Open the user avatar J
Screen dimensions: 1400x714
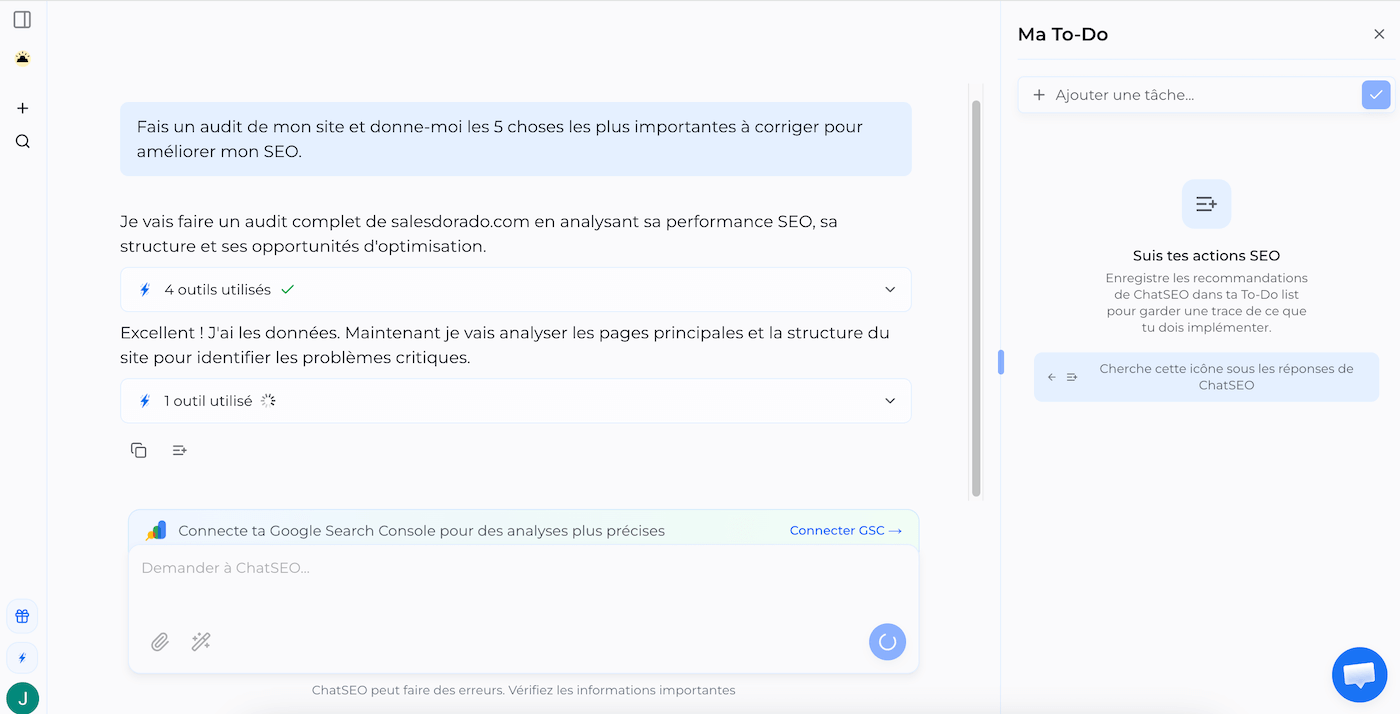pos(22,698)
